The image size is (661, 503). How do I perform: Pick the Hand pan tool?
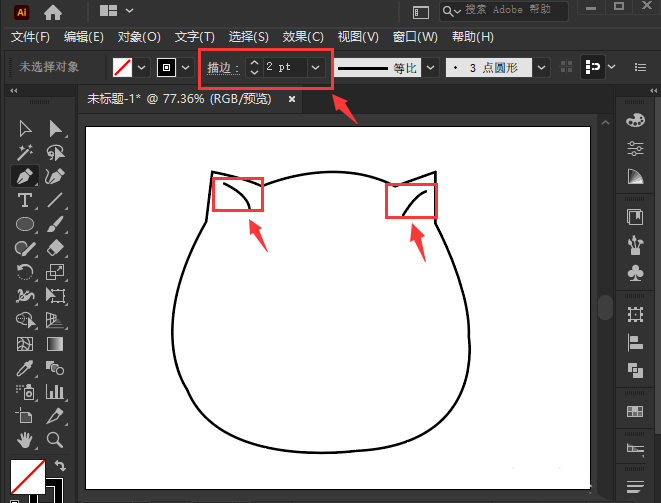click(25, 439)
